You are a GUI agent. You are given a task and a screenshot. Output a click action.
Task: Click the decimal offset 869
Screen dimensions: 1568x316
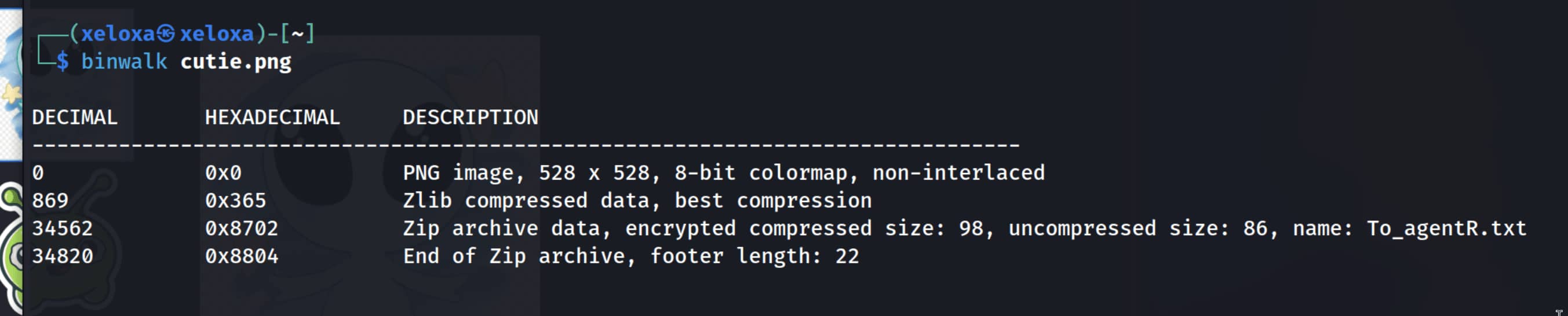coord(50,200)
